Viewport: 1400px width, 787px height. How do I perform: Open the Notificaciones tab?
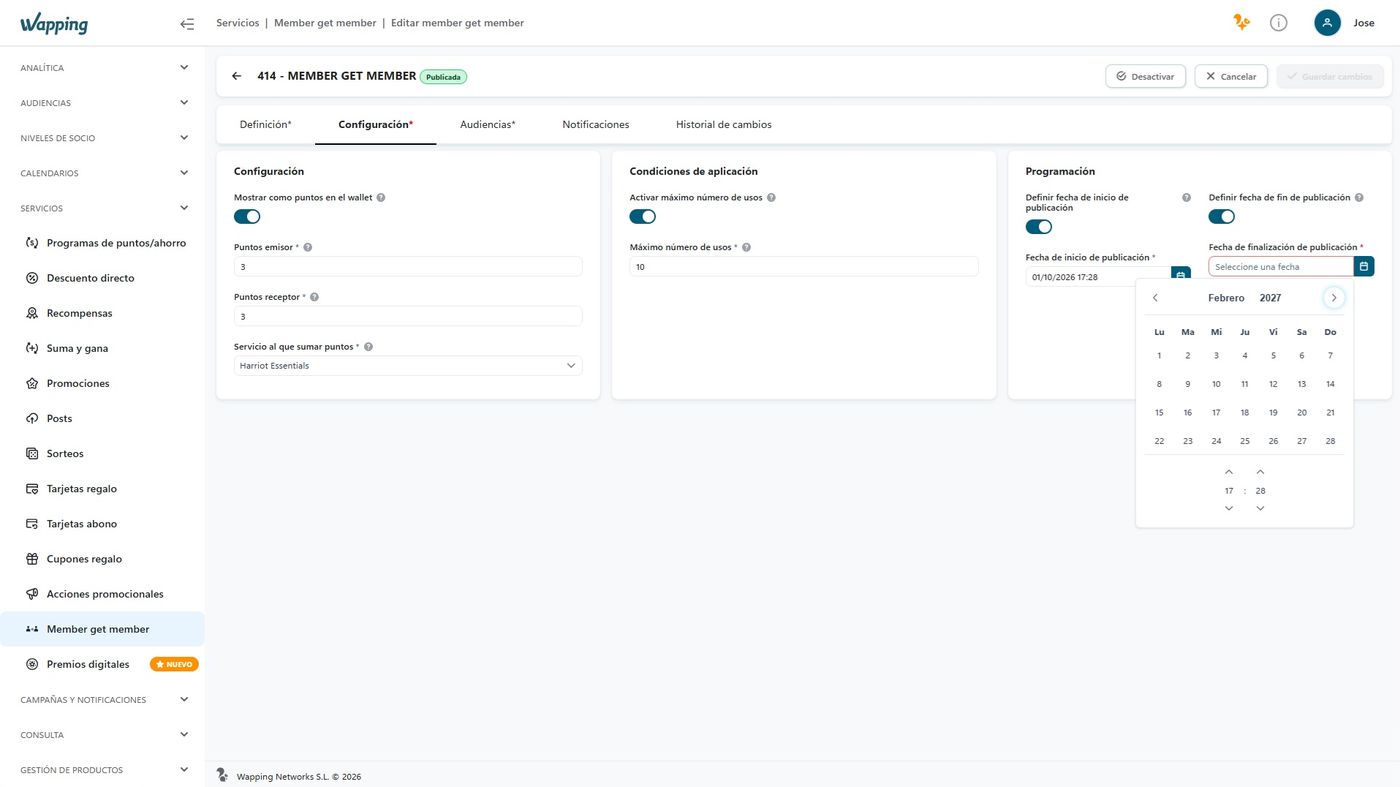596,125
